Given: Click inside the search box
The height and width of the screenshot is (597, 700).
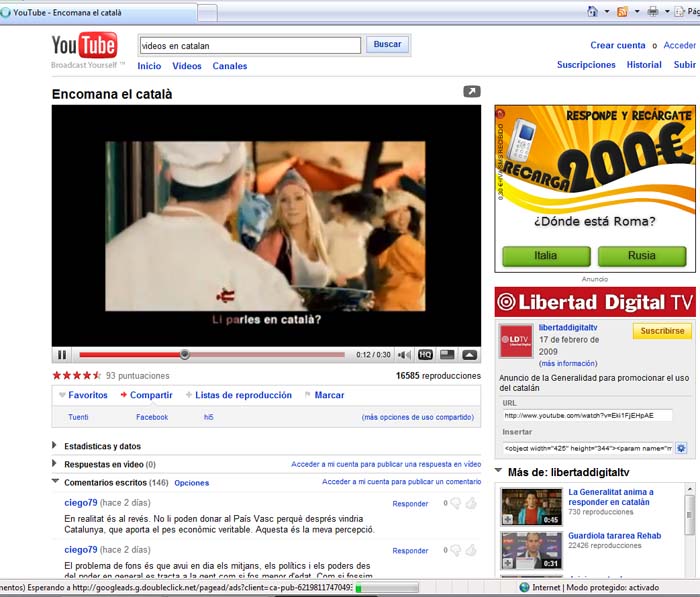Looking at the screenshot, I should tap(250, 46).
